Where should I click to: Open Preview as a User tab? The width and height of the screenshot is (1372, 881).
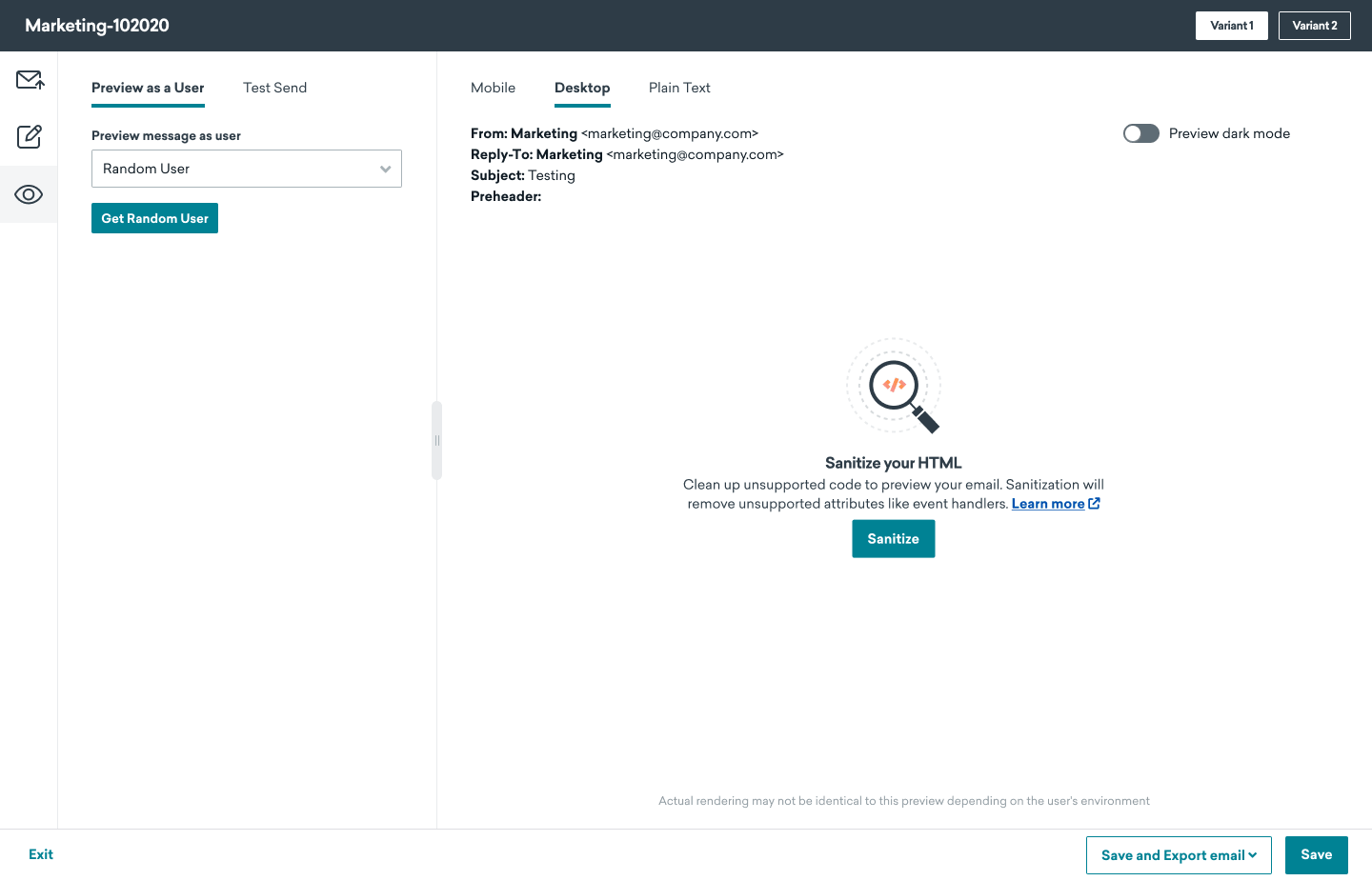[148, 88]
